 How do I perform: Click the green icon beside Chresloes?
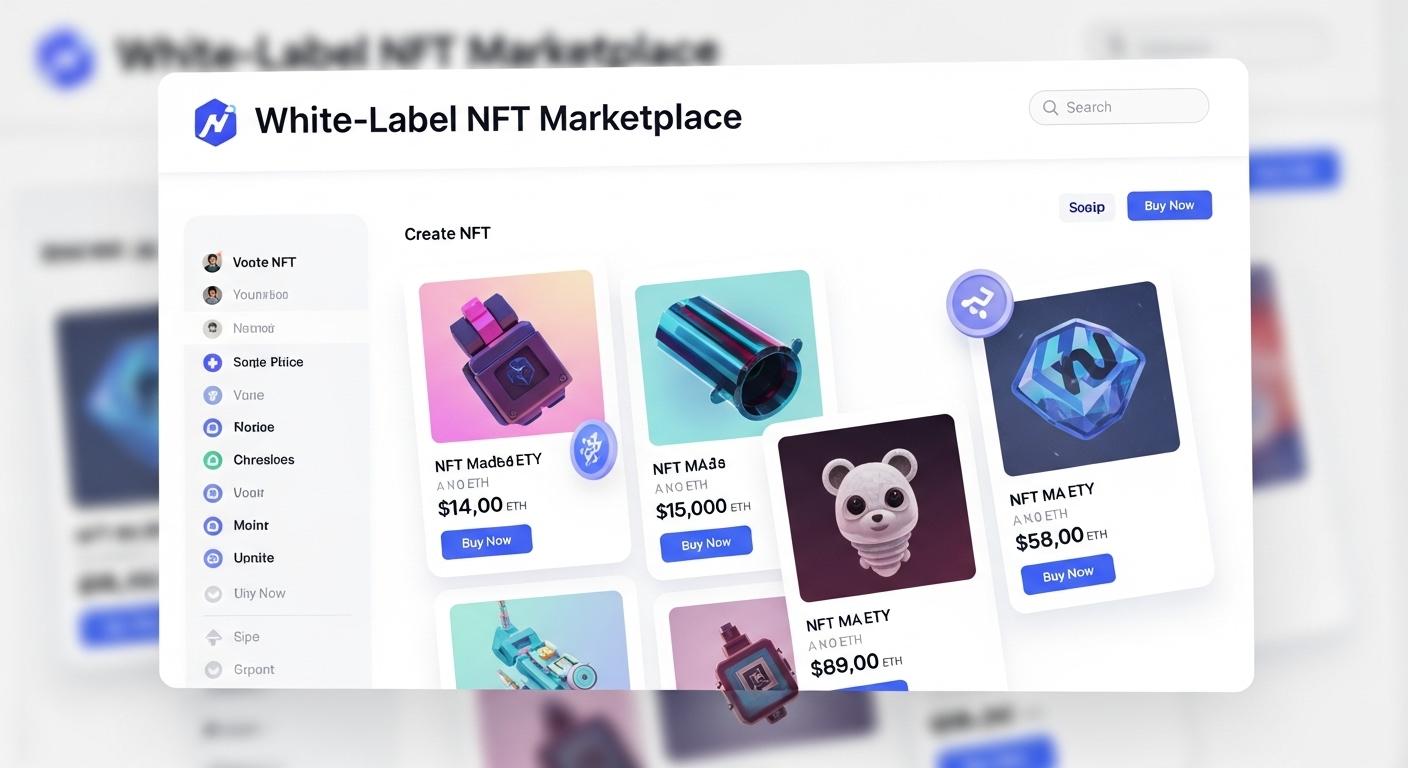pyautogui.click(x=212, y=460)
